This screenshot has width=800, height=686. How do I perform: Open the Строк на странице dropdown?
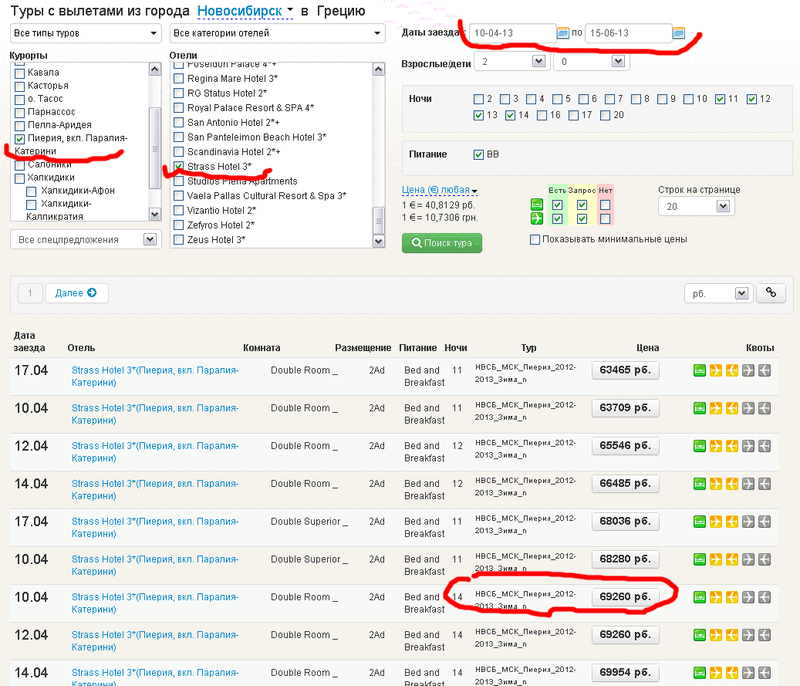[x=696, y=207]
